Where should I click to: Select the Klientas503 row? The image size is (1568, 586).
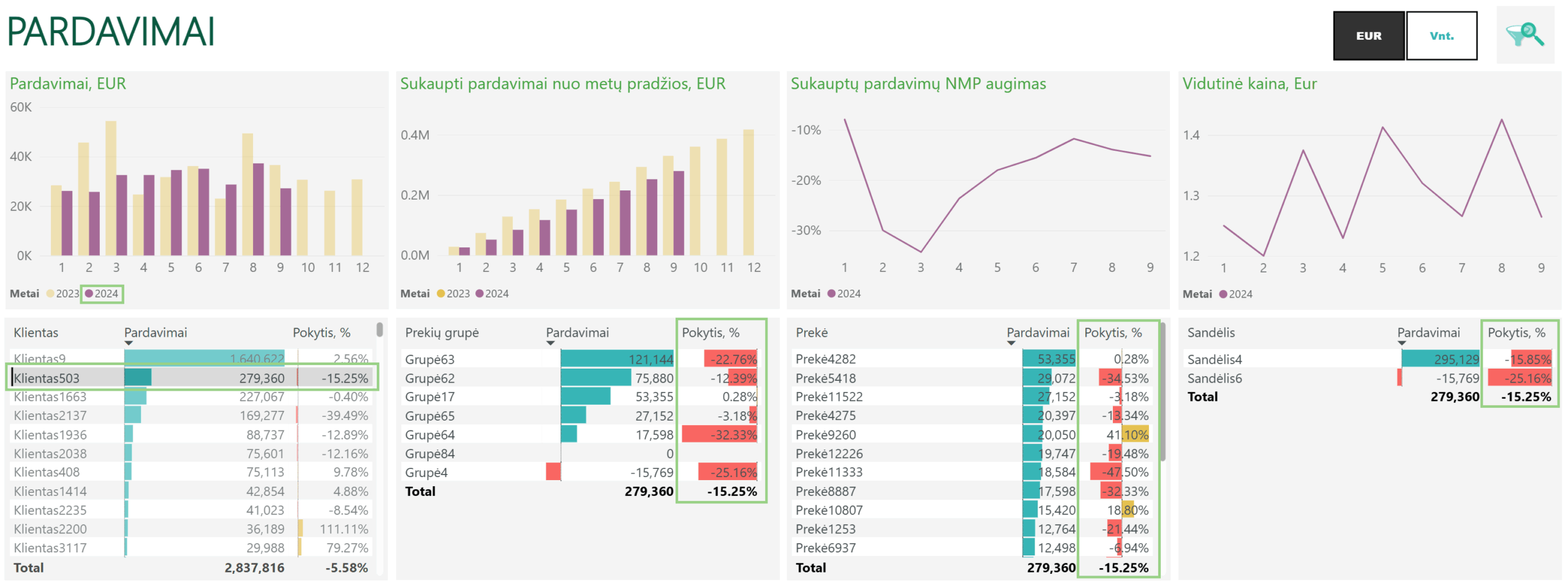192,378
